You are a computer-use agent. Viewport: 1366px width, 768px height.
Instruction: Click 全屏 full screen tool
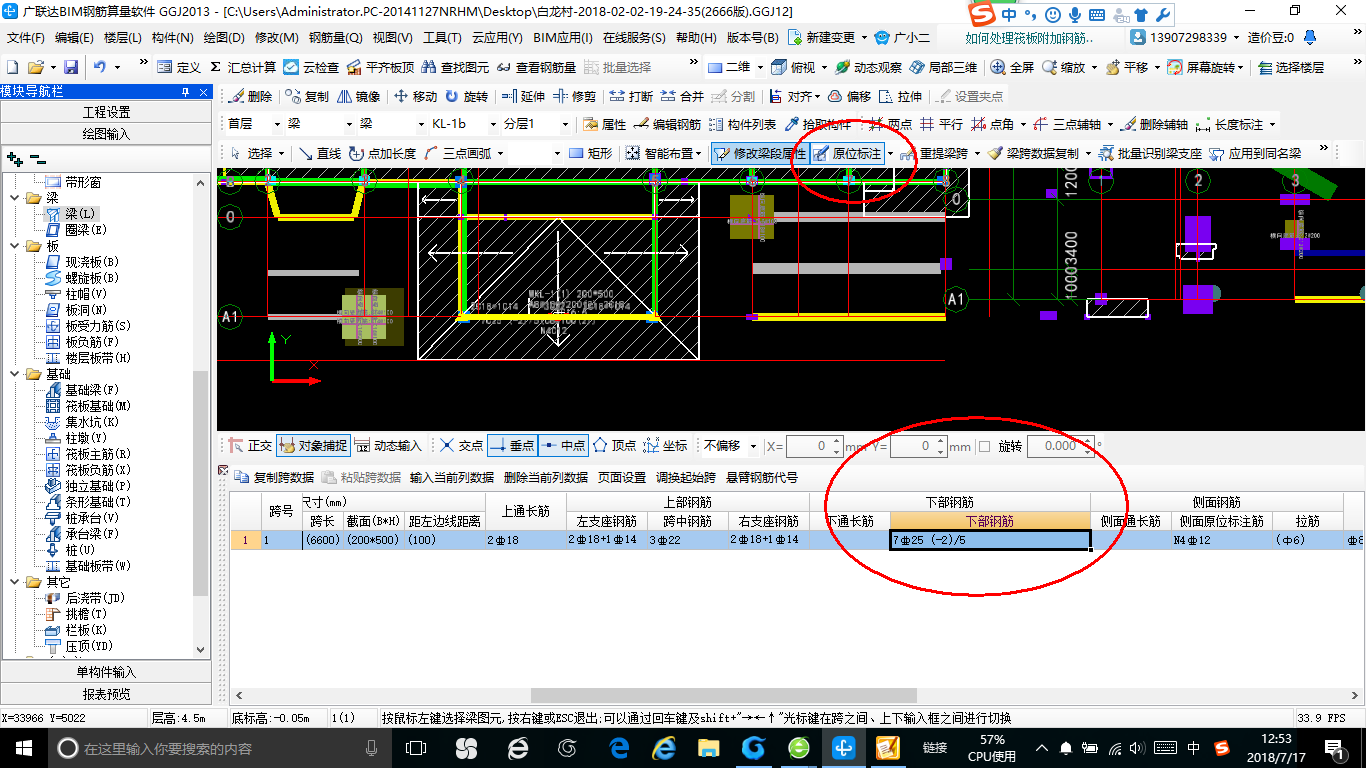pos(1012,67)
